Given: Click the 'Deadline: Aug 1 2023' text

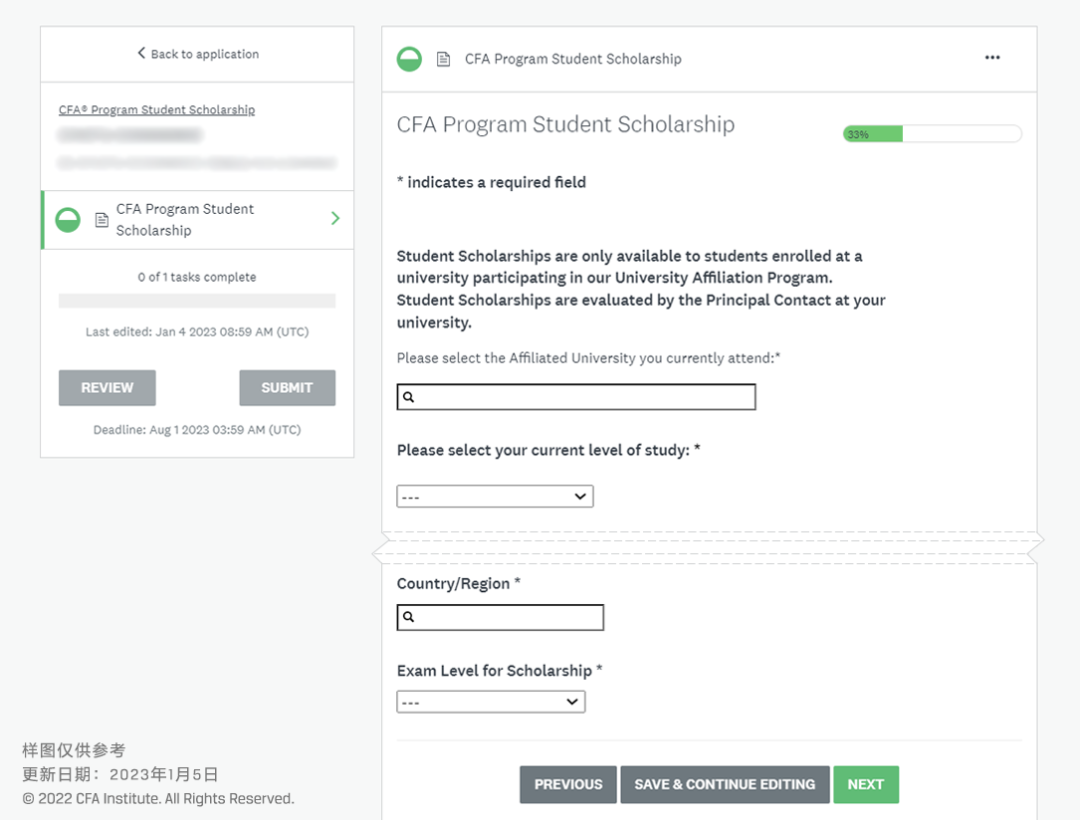Looking at the screenshot, I should (197, 430).
